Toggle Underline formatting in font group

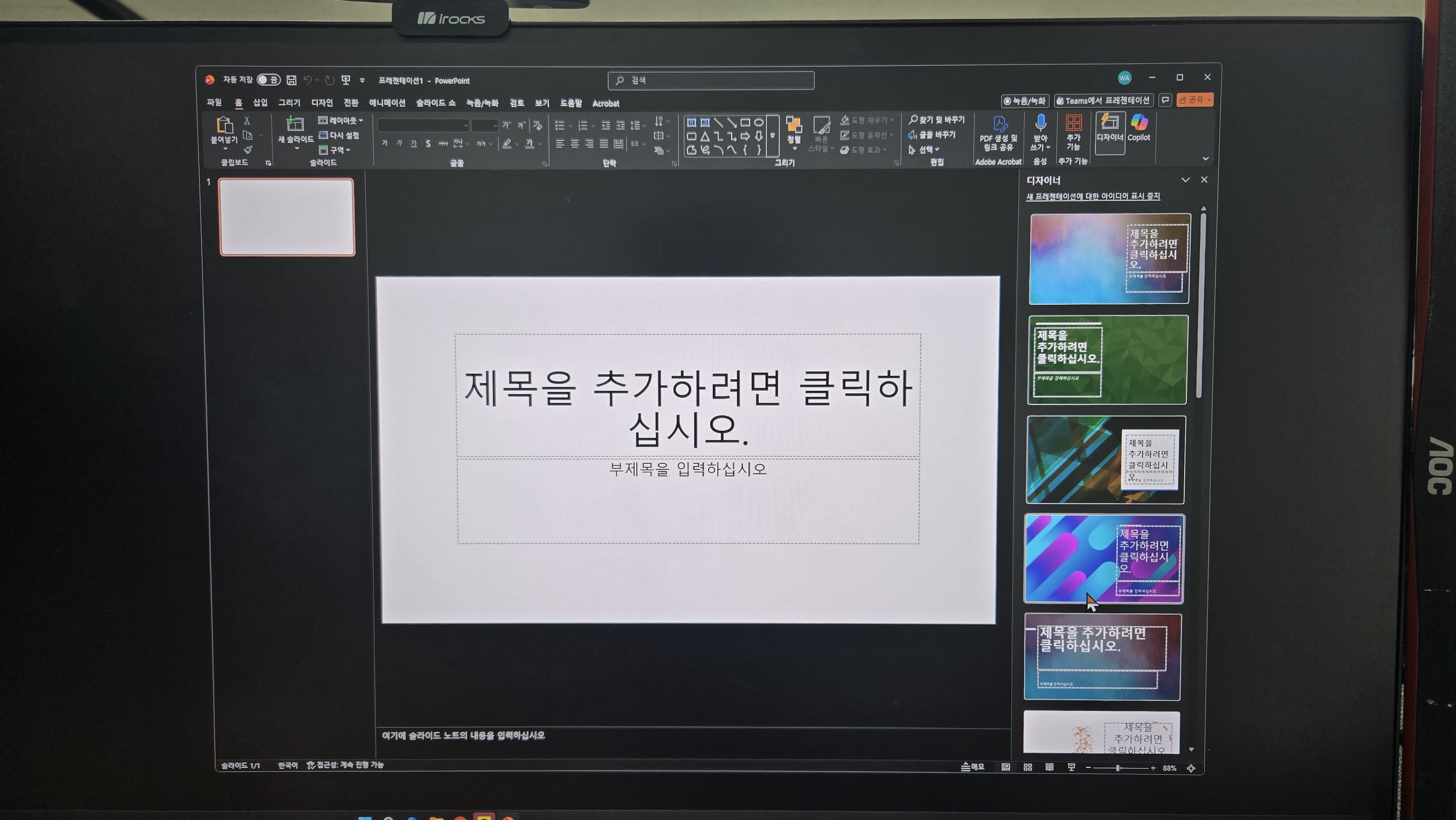[414, 143]
